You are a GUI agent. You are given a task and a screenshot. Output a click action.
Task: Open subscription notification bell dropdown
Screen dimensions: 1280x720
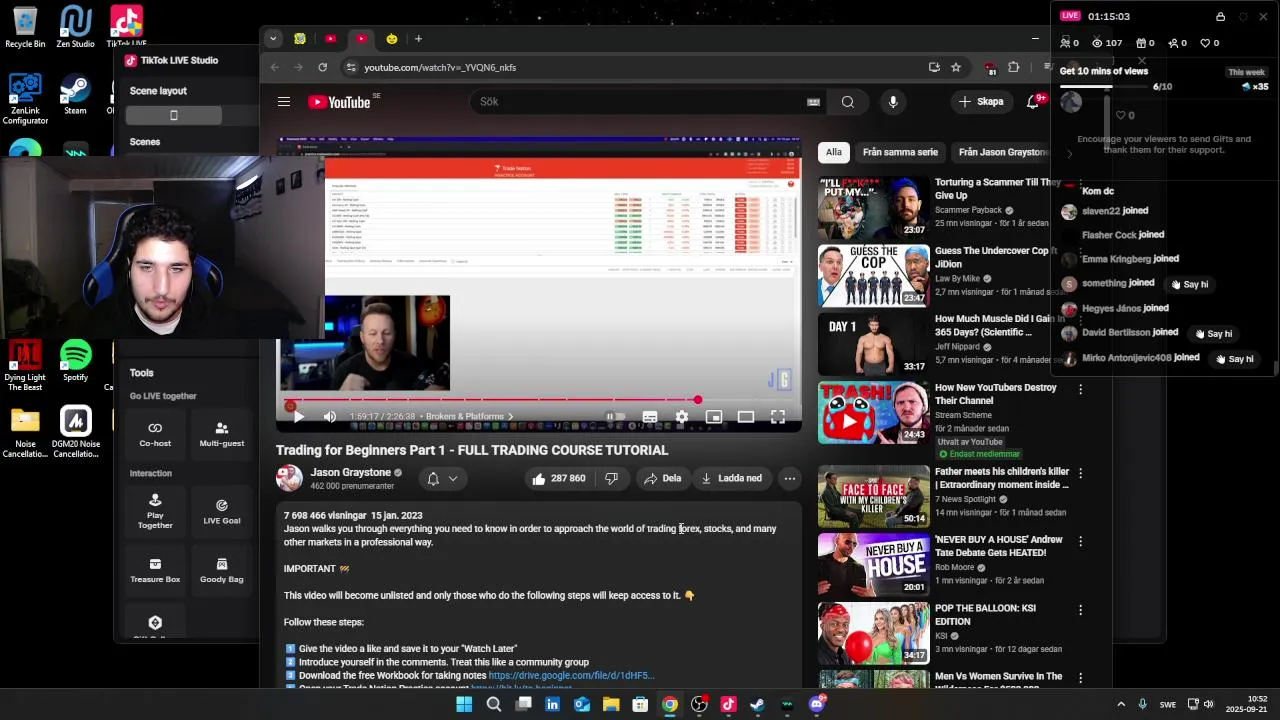(442, 479)
